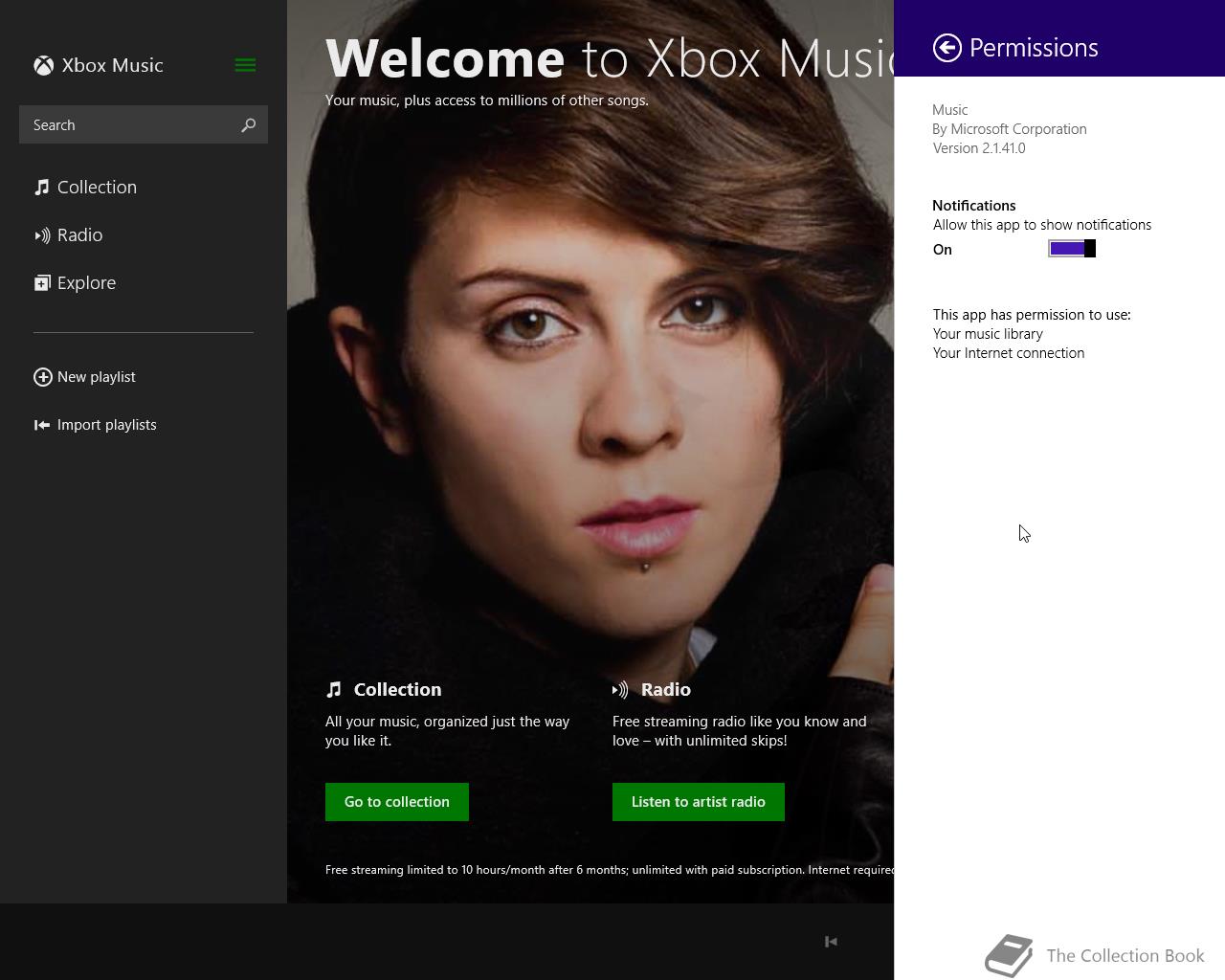Click the plus circle New playlist icon
Viewport: 1225px width, 980px height.
43,377
